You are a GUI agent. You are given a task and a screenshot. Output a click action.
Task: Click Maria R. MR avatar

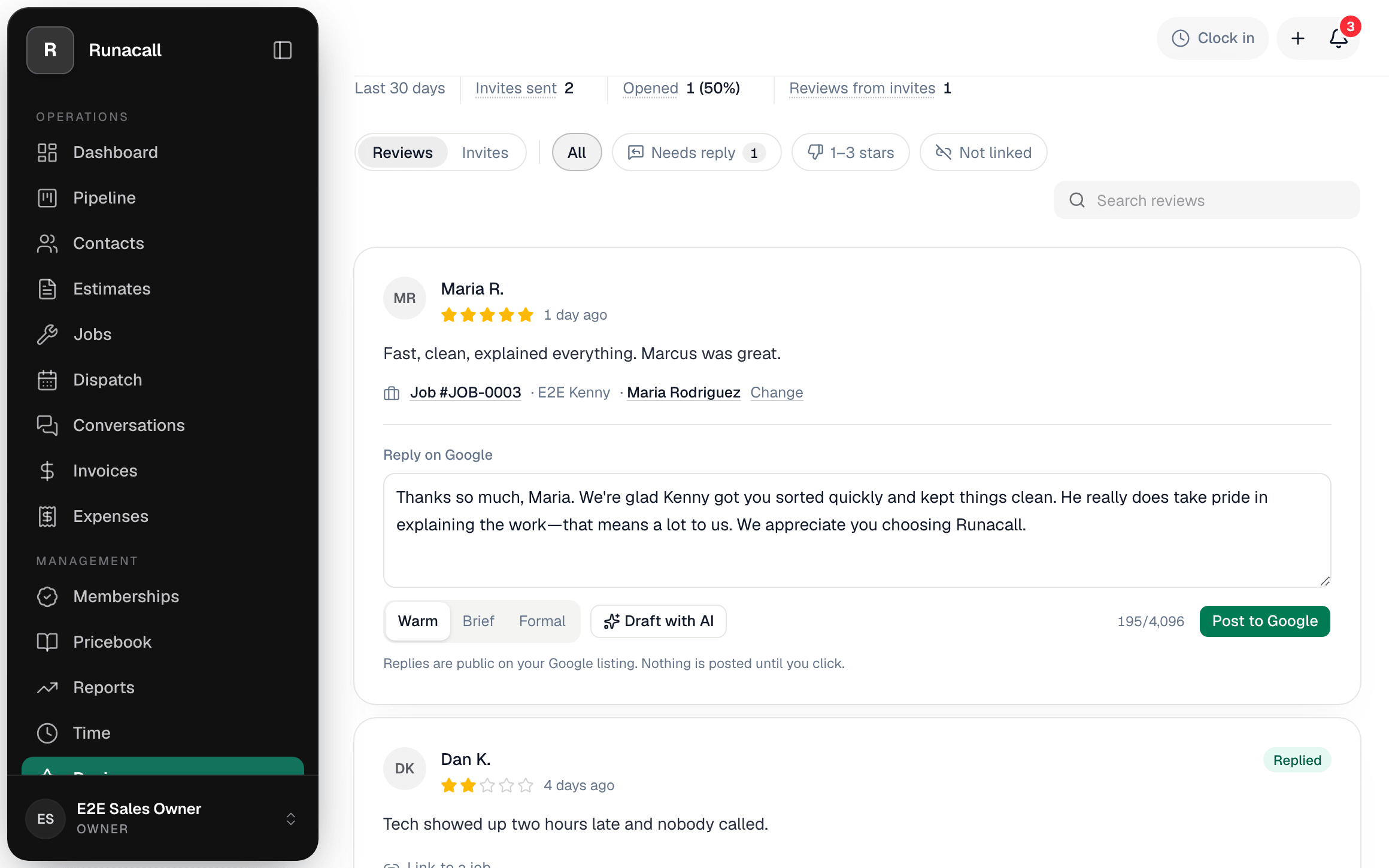[405, 298]
